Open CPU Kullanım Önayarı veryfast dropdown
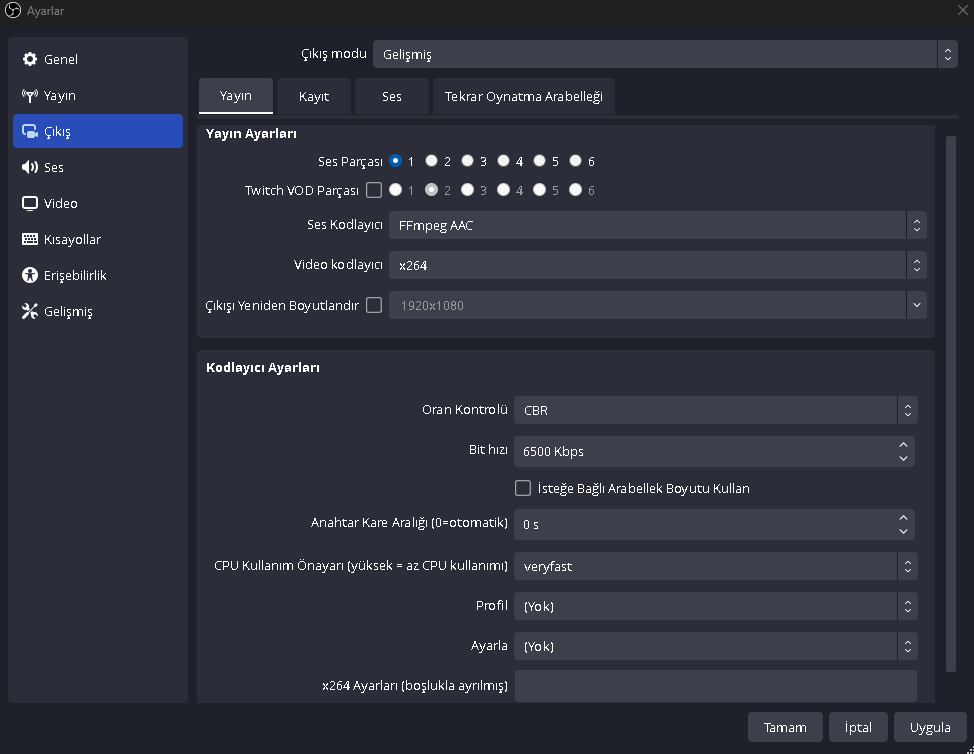Image resolution: width=974 pixels, height=754 pixels. [x=715, y=566]
